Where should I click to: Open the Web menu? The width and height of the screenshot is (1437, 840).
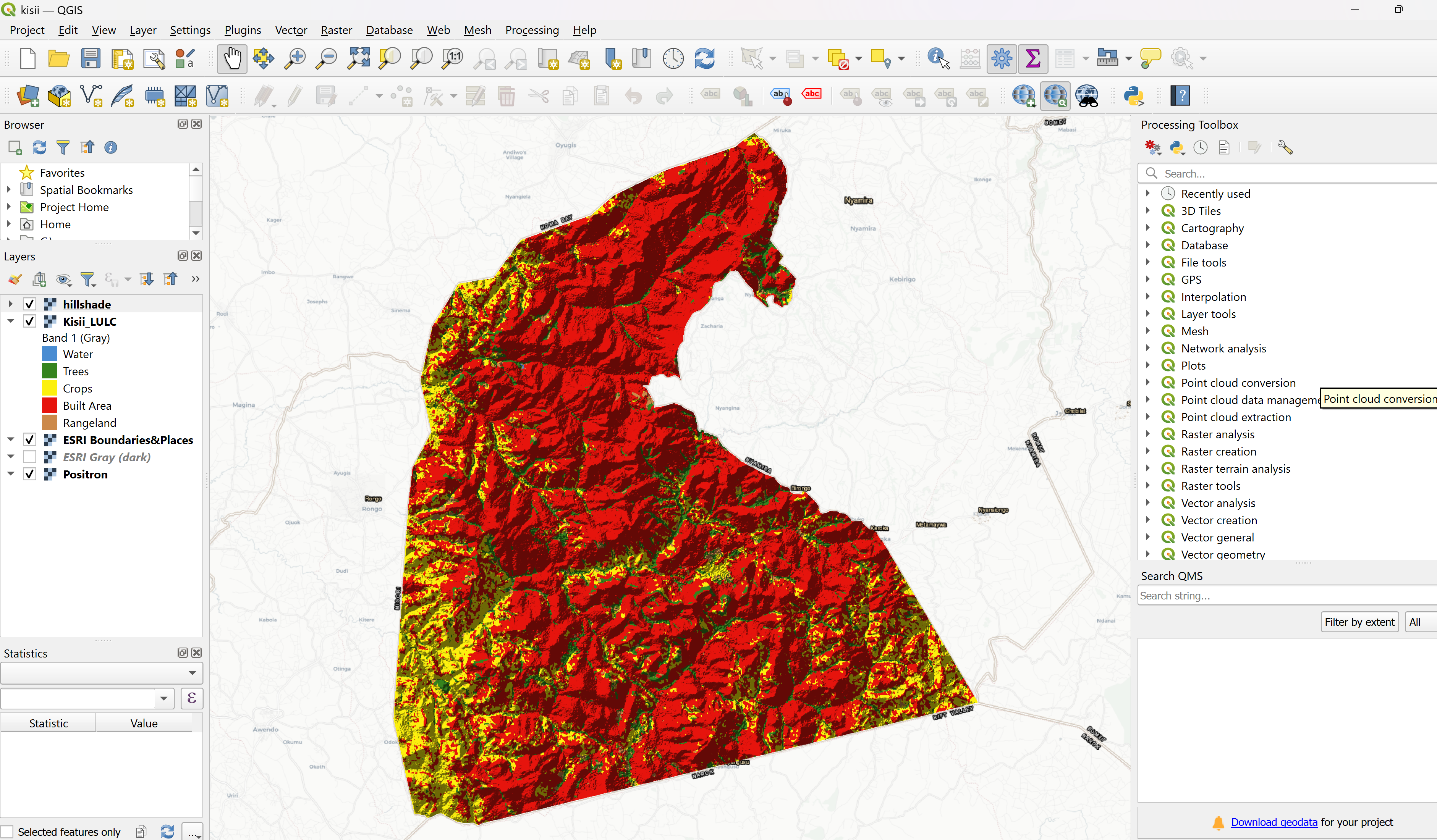(438, 30)
